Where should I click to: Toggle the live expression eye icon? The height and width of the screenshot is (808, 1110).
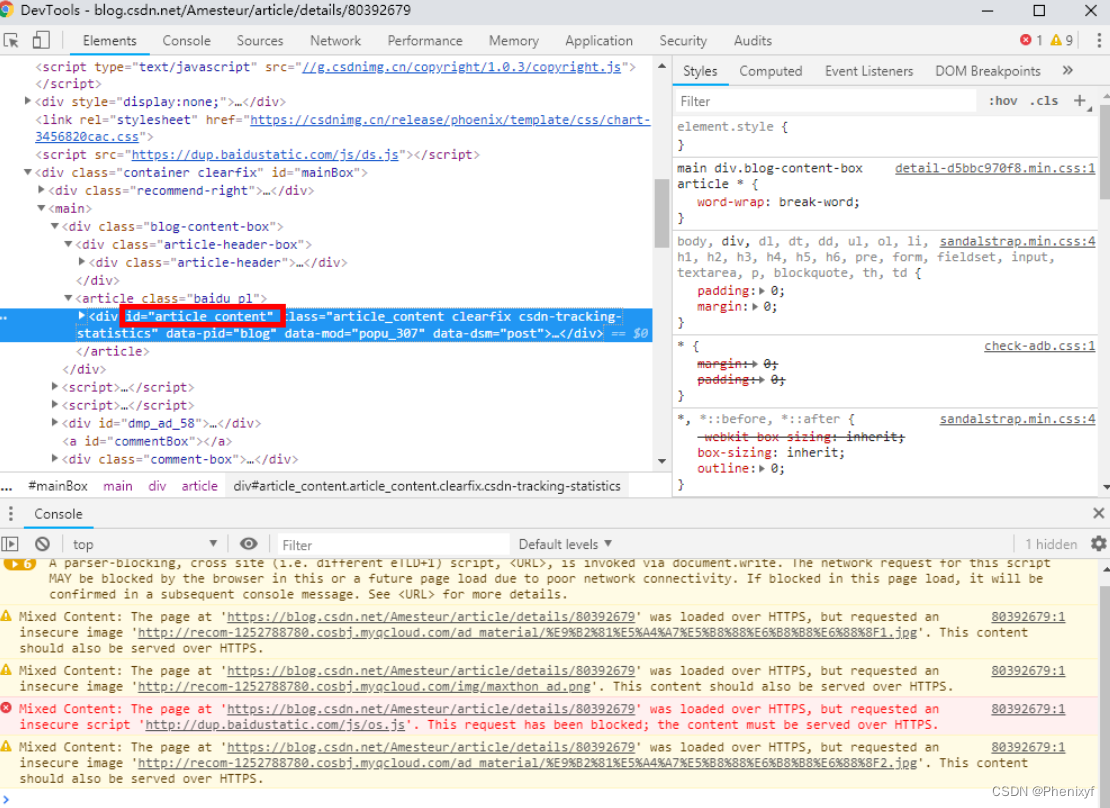248,544
